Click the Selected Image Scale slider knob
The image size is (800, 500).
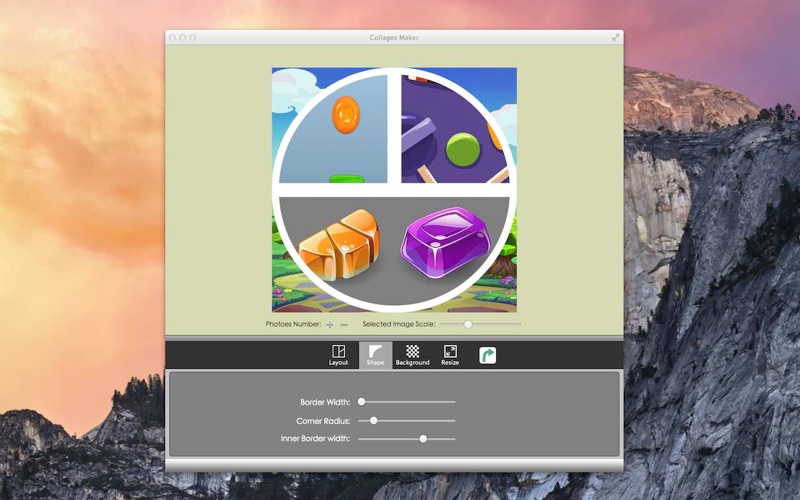pos(468,324)
